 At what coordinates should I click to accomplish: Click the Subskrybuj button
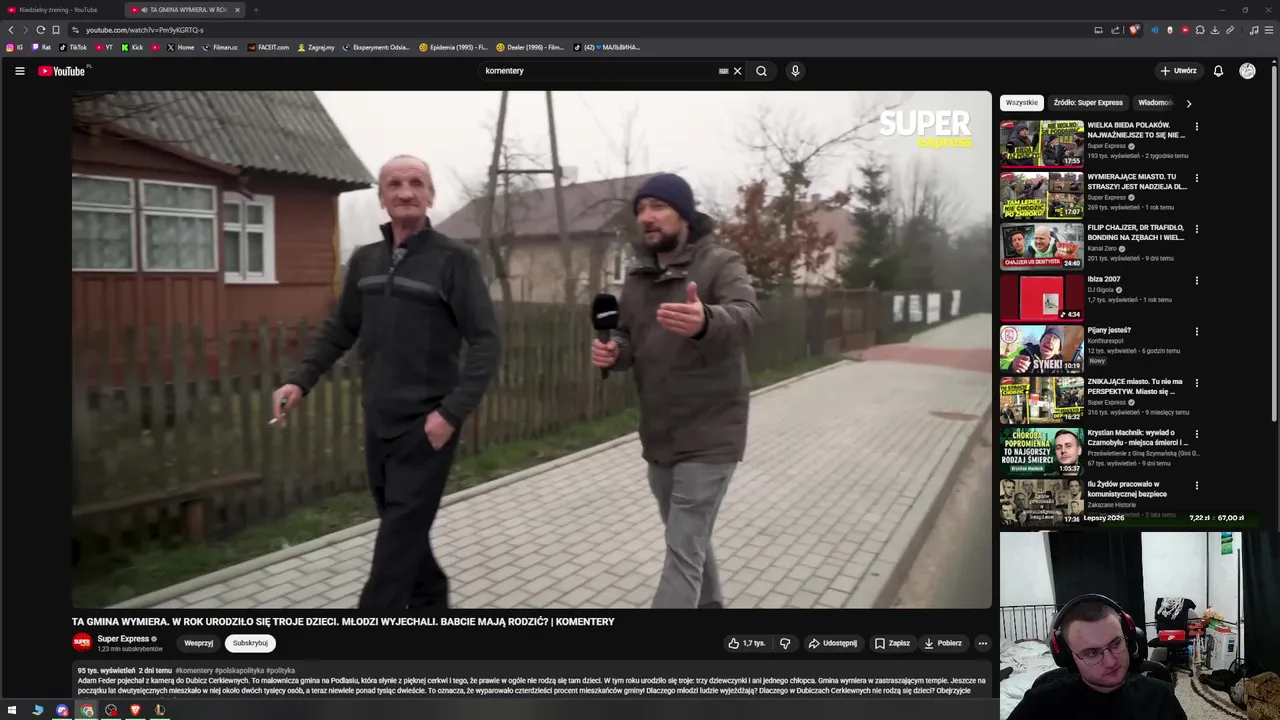(x=250, y=643)
